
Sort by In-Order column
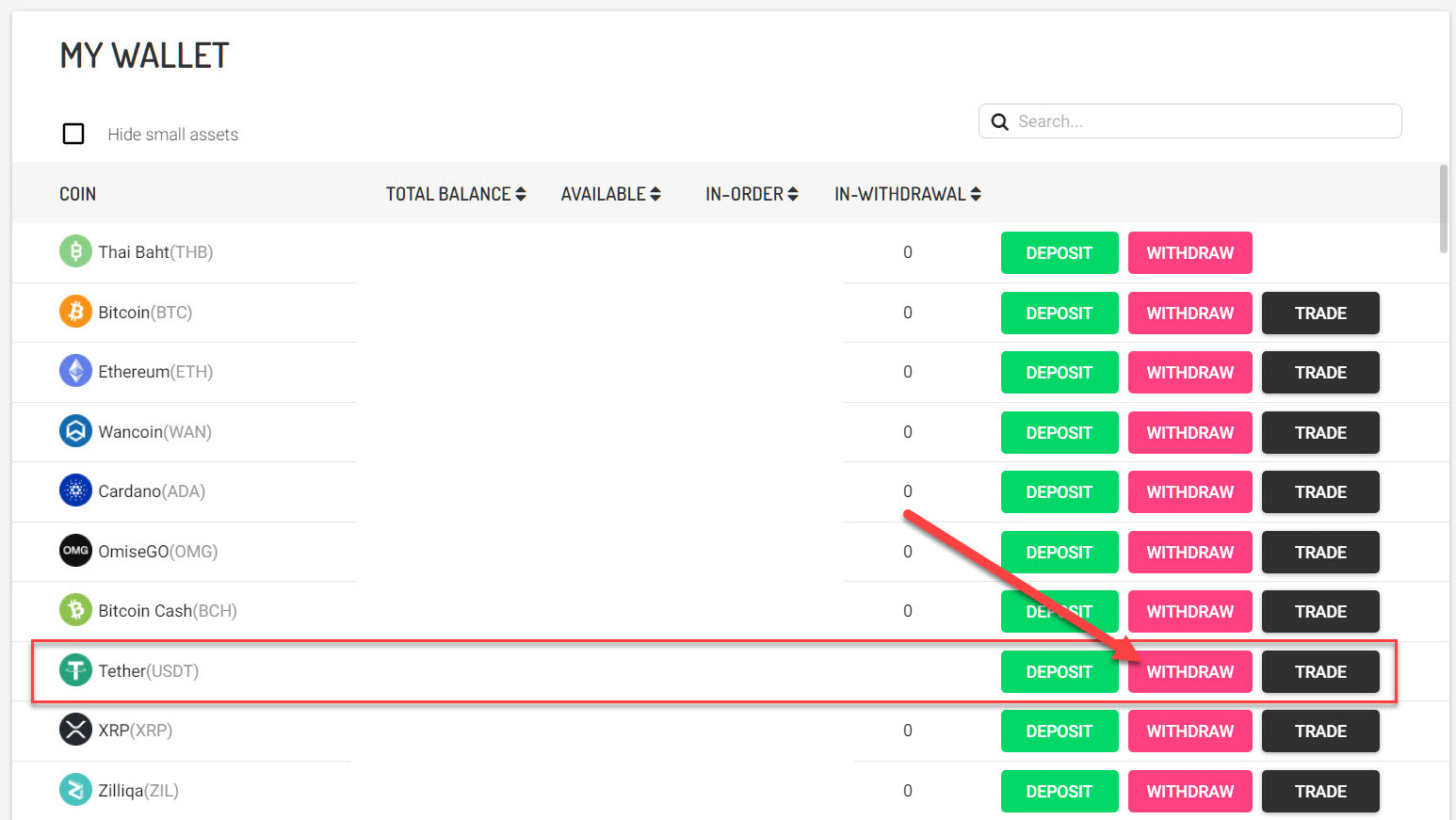[752, 194]
